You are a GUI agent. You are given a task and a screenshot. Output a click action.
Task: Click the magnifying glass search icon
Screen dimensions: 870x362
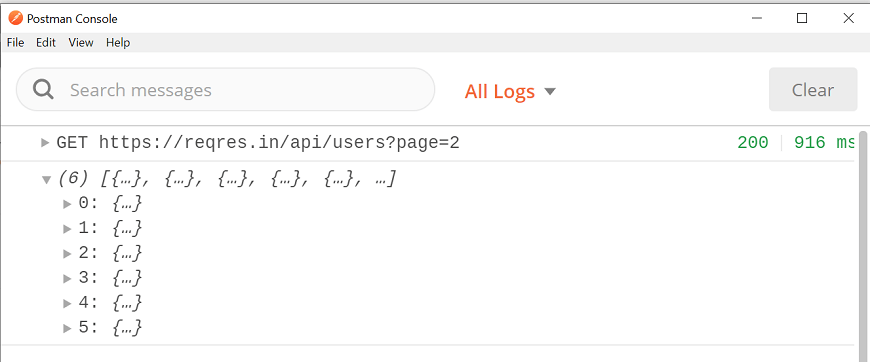click(43, 89)
